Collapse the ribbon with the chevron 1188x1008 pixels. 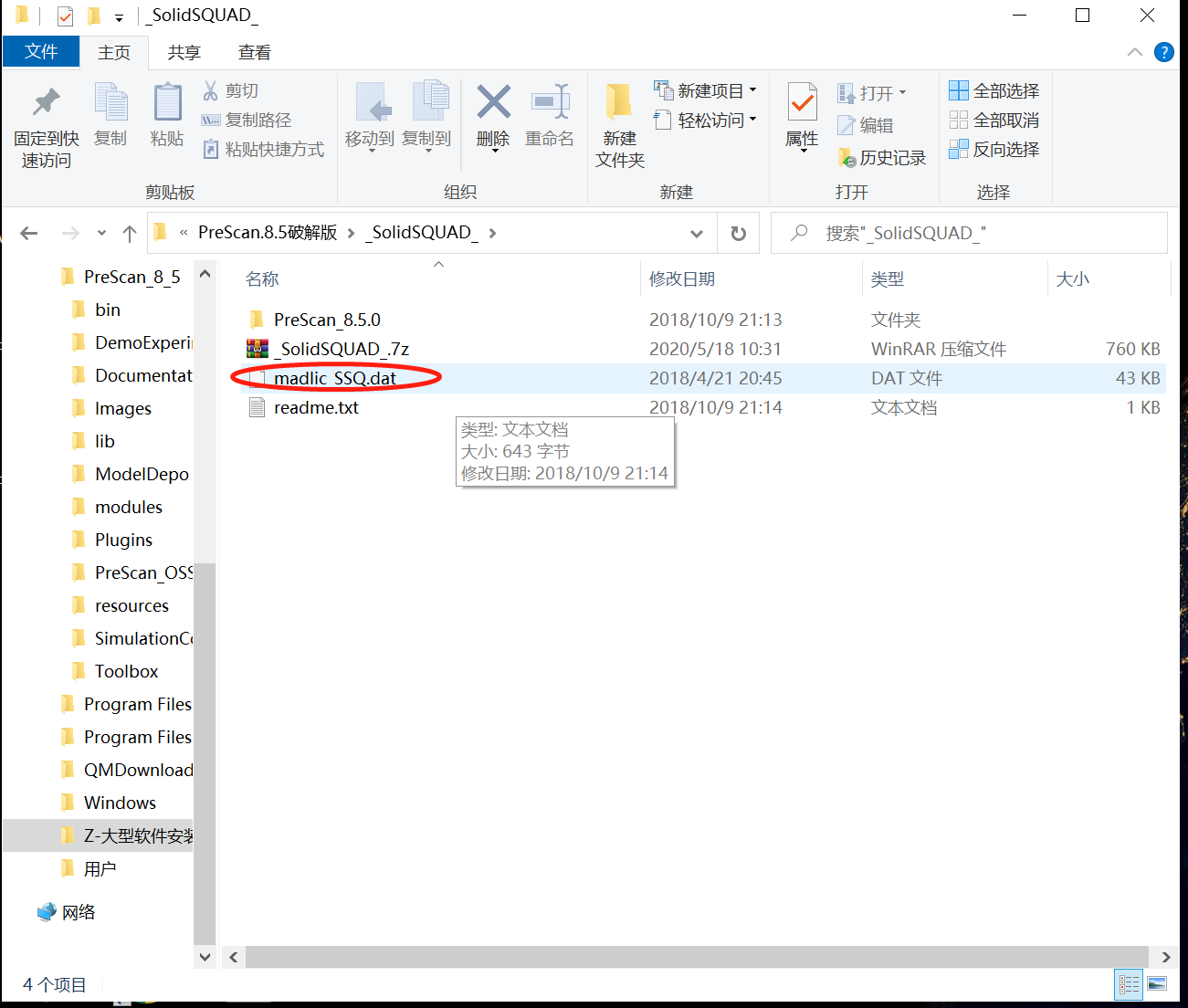[1135, 52]
